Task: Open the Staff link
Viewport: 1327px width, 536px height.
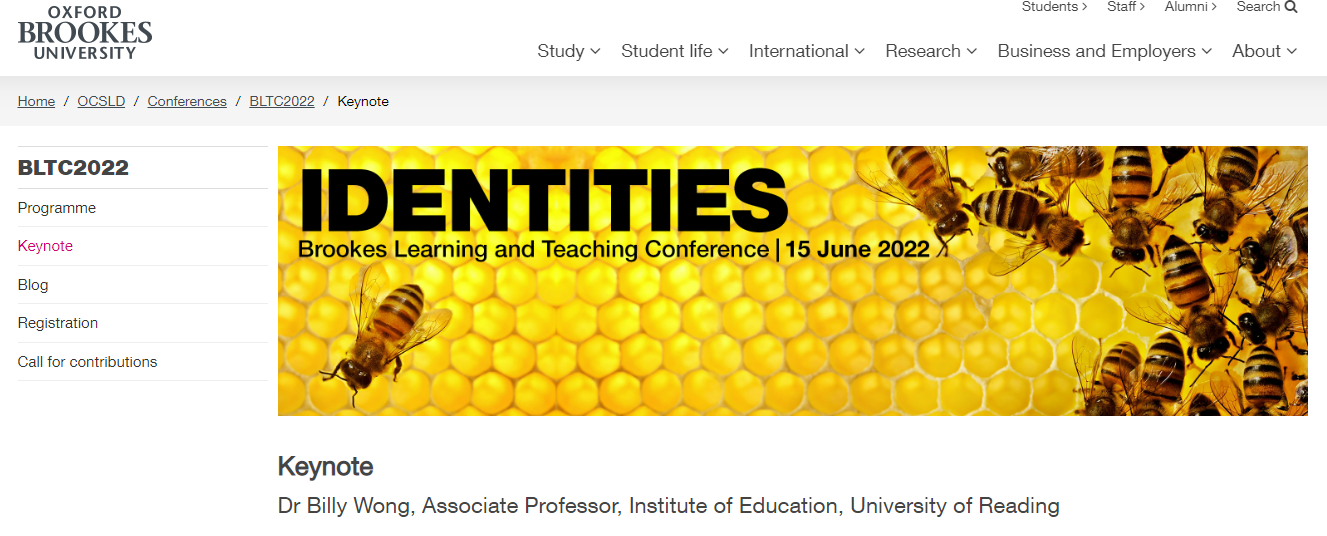Action: pos(1126,7)
